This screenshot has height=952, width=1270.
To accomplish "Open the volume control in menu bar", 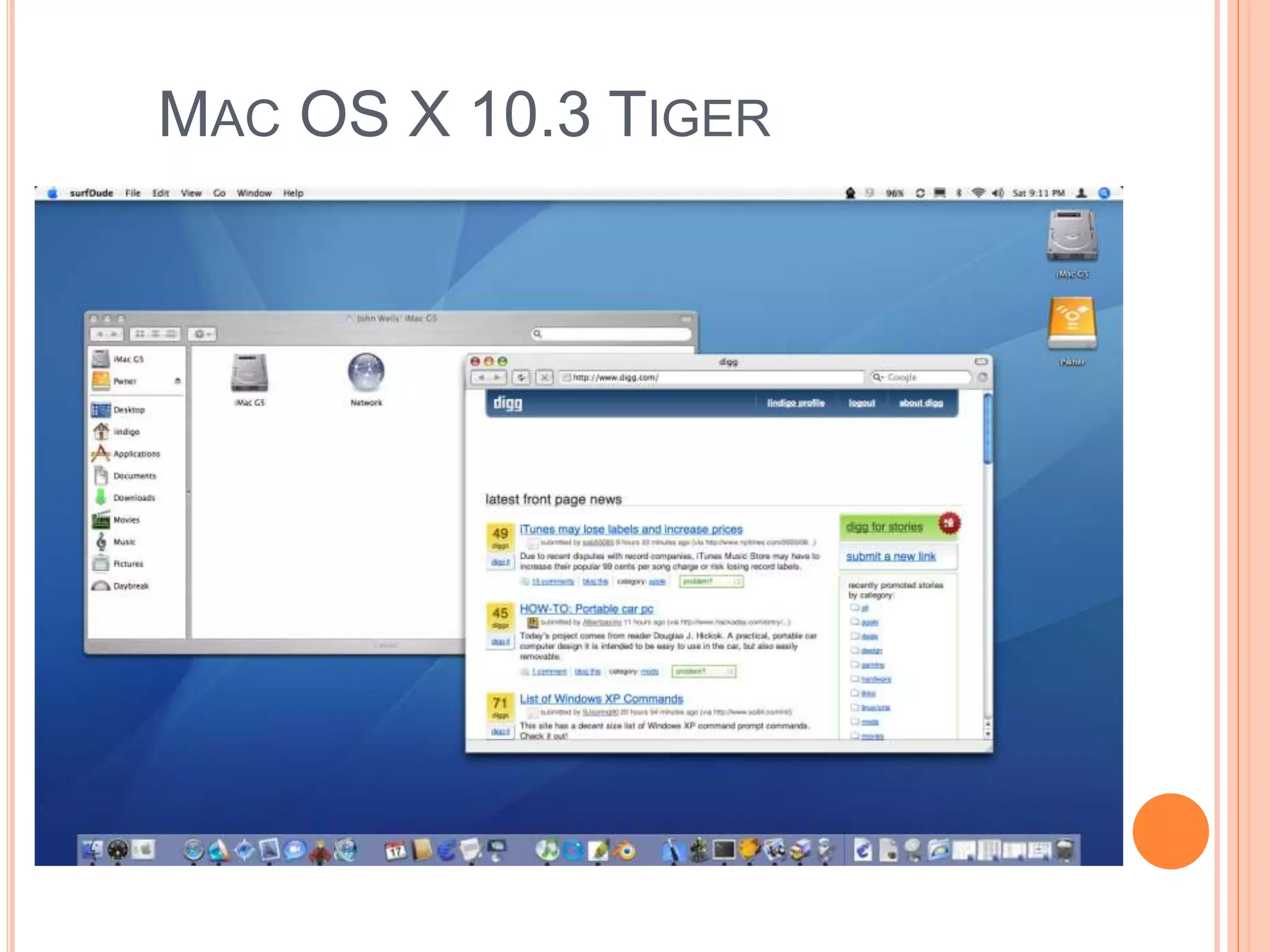I will pos(997,193).
